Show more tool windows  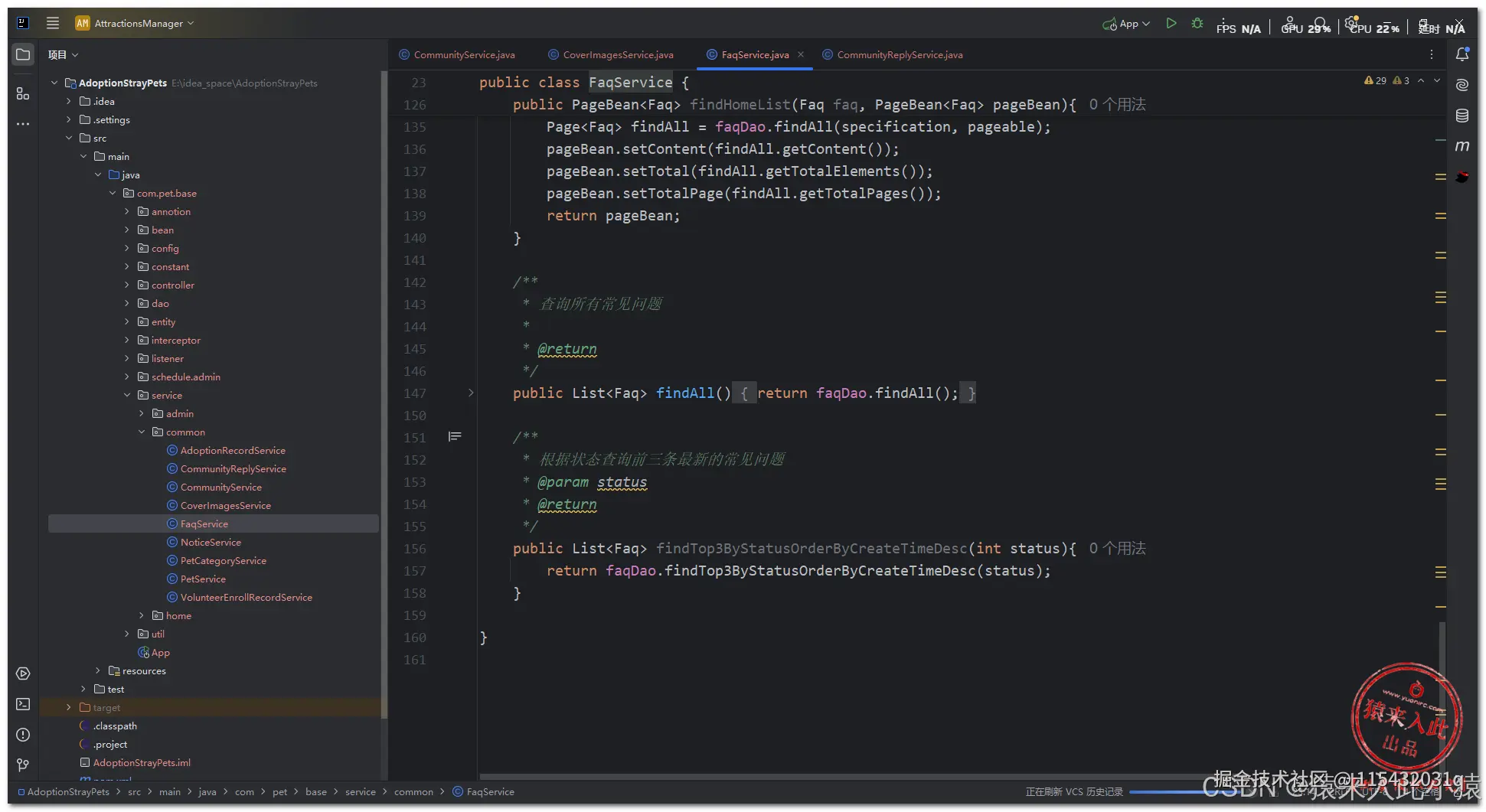pyautogui.click(x=23, y=123)
